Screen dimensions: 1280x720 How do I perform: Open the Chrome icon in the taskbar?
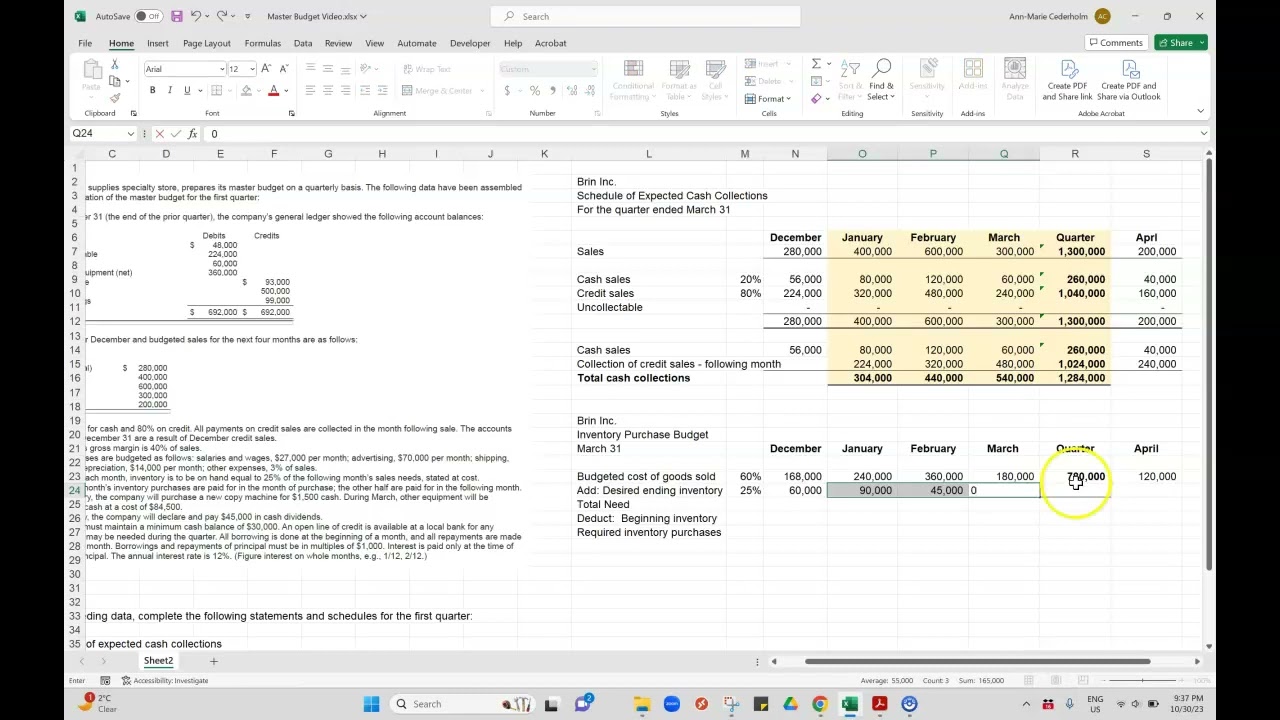click(819, 704)
